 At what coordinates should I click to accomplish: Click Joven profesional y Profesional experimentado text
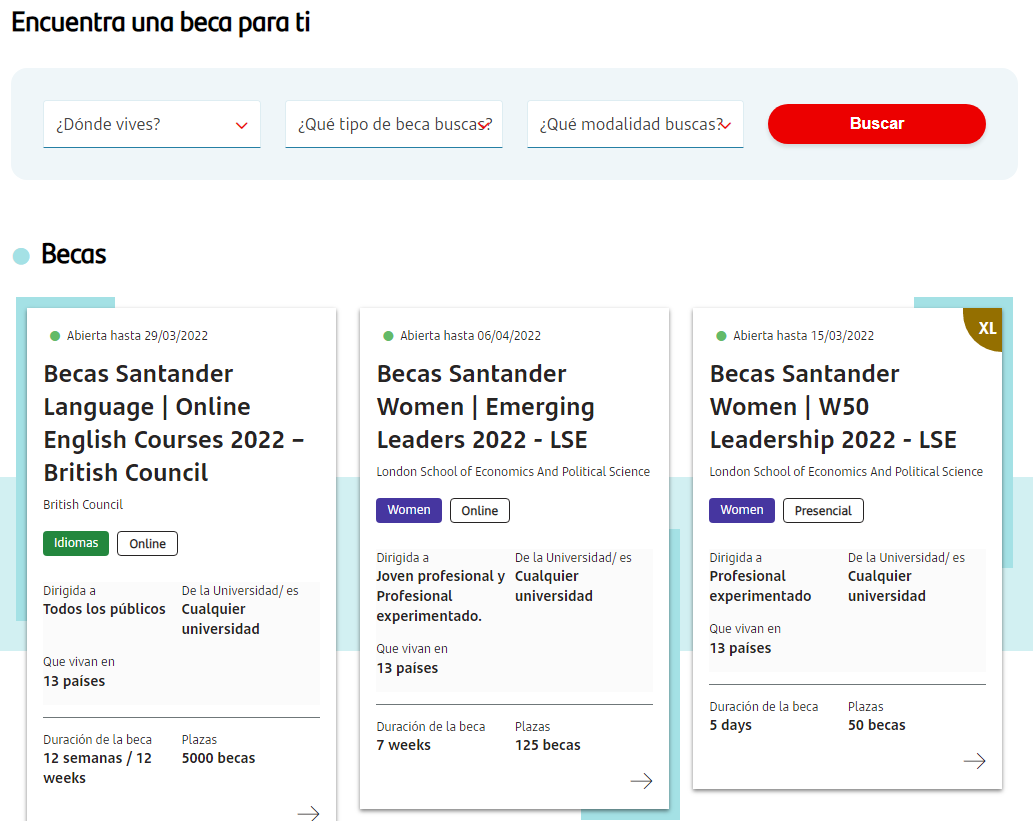click(x=441, y=596)
